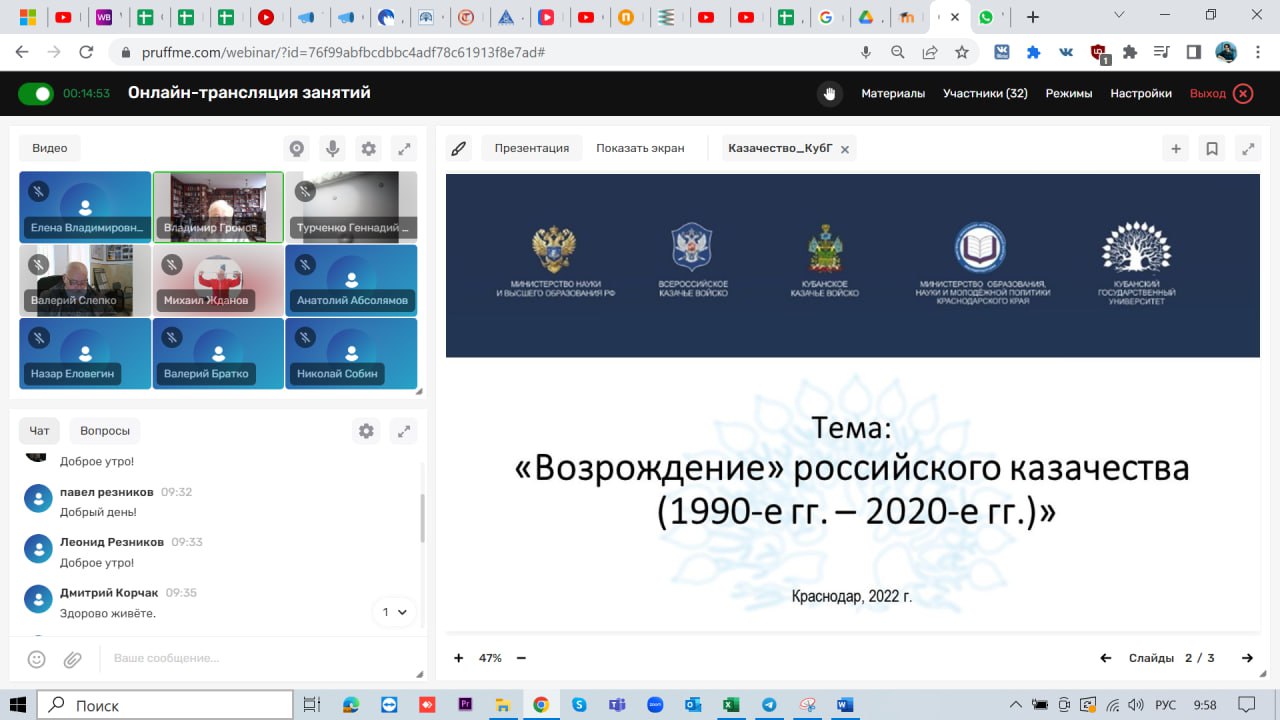Toggle the webcam icon in video panel

tap(297, 149)
